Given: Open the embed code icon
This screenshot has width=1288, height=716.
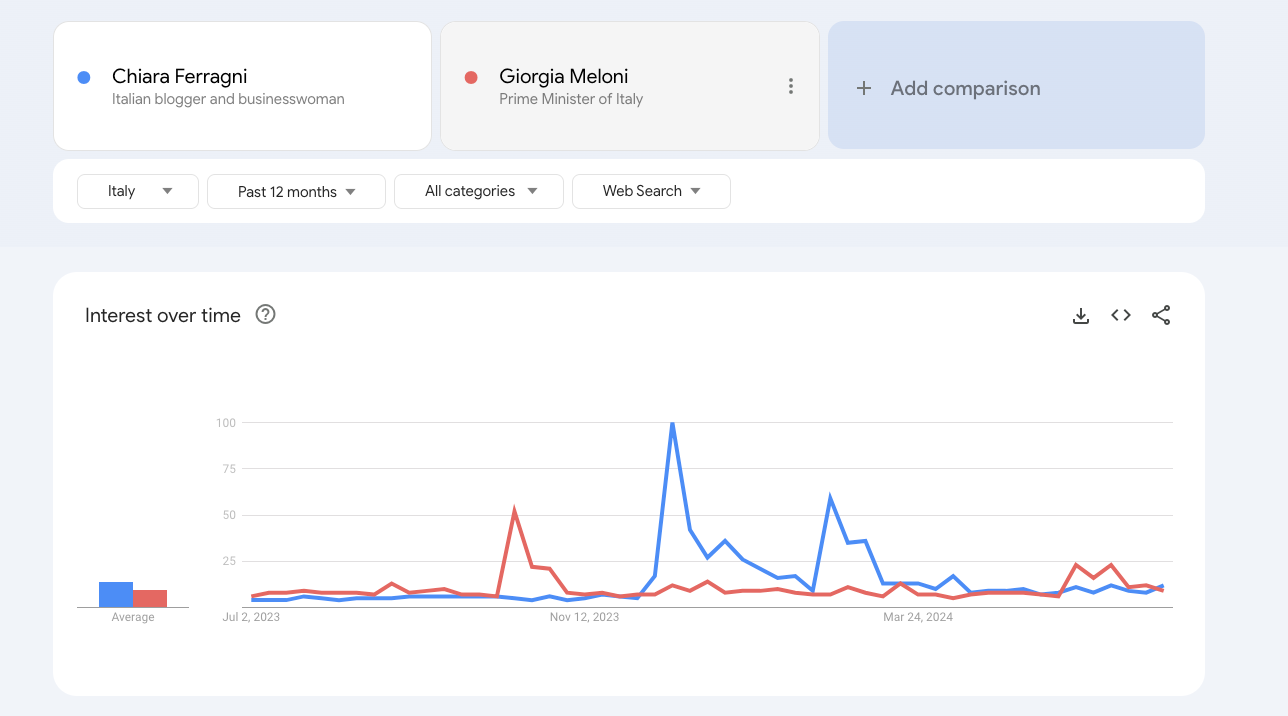Looking at the screenshot, I should pyautogui.click(x=1121, y=316).
